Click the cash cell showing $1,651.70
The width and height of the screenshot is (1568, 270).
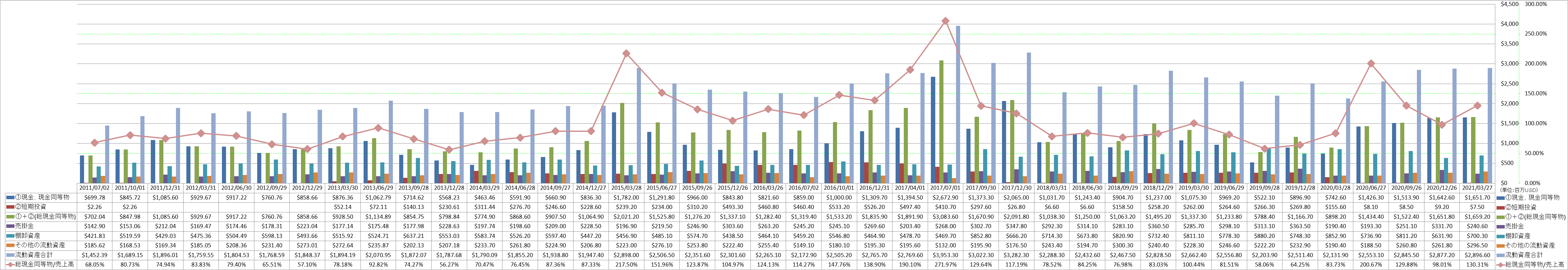pos(1477,198)
